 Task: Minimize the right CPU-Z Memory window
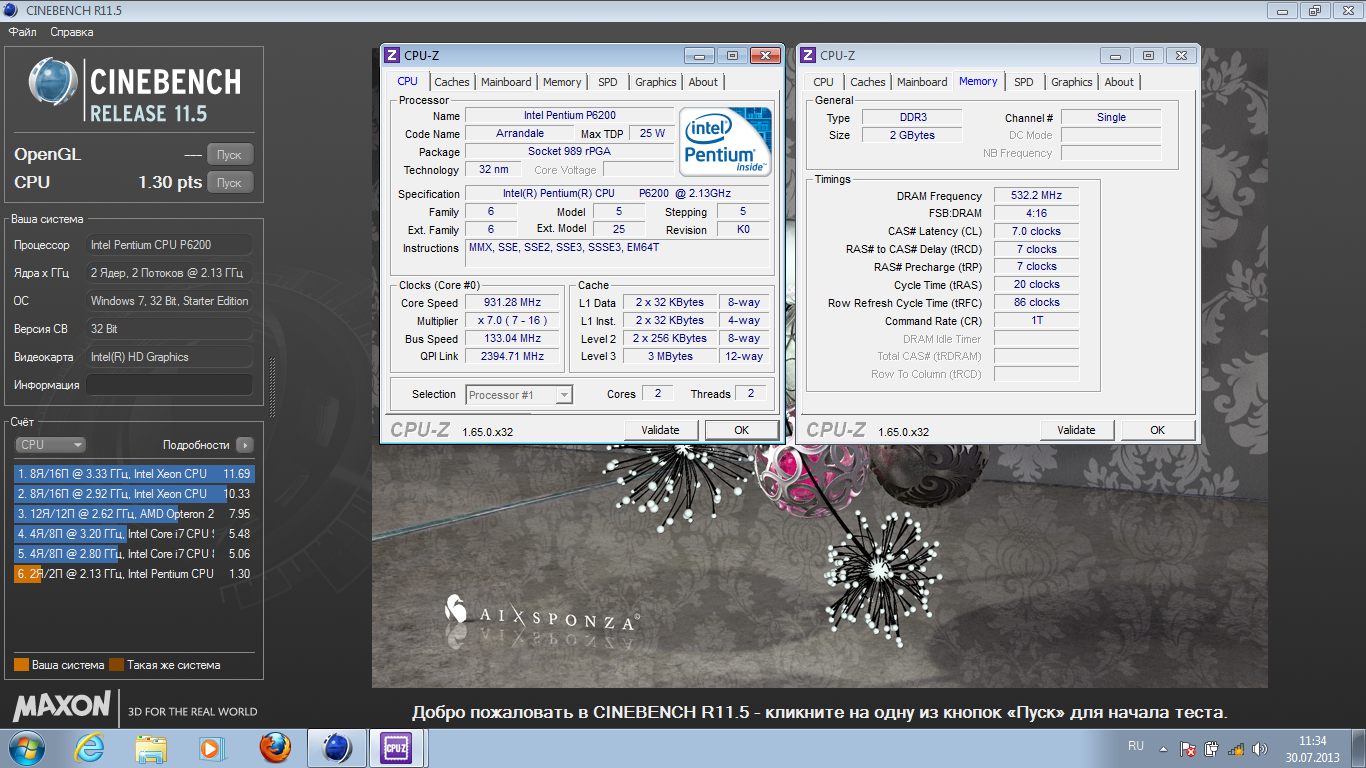pyautogui.click(x=1115, y=56)
